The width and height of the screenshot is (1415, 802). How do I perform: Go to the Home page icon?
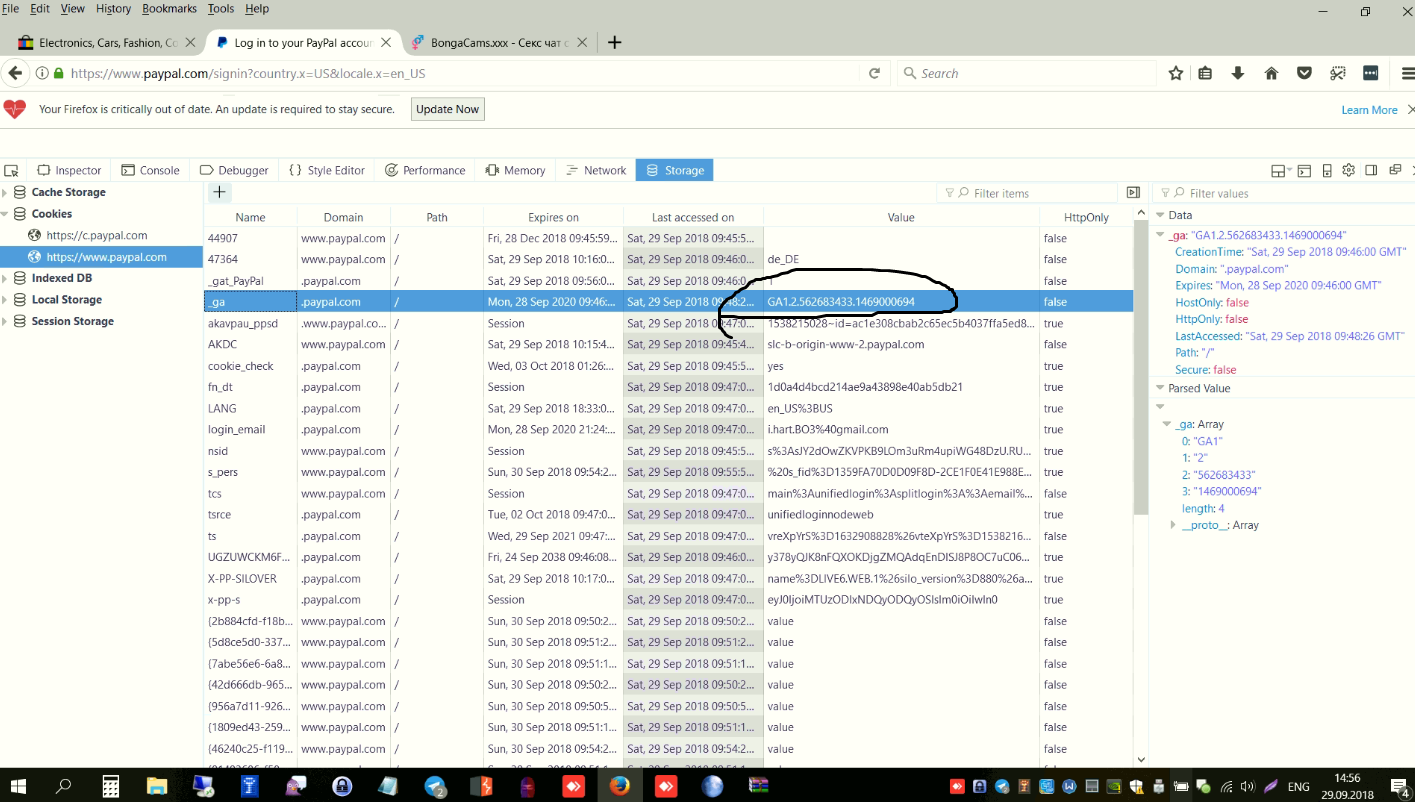[x=1271, y=73]
